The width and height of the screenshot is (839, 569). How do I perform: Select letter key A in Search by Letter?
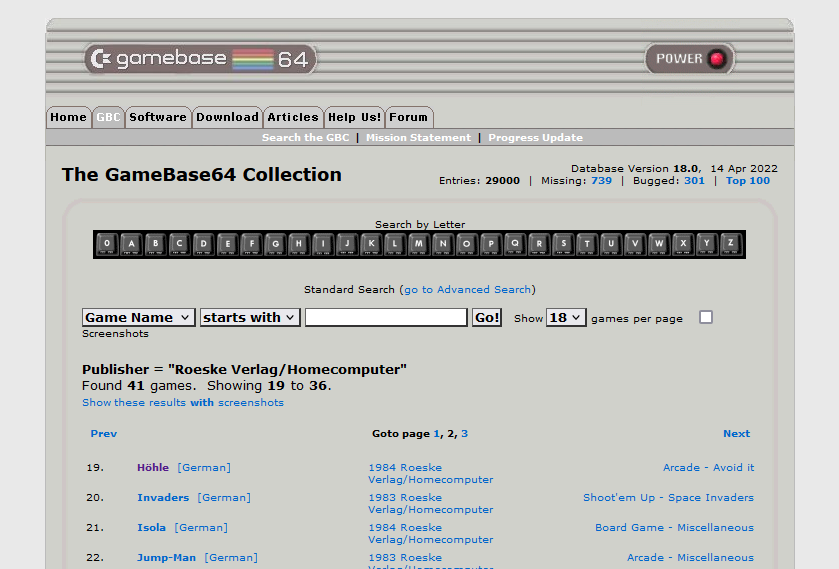coord(131,244)
